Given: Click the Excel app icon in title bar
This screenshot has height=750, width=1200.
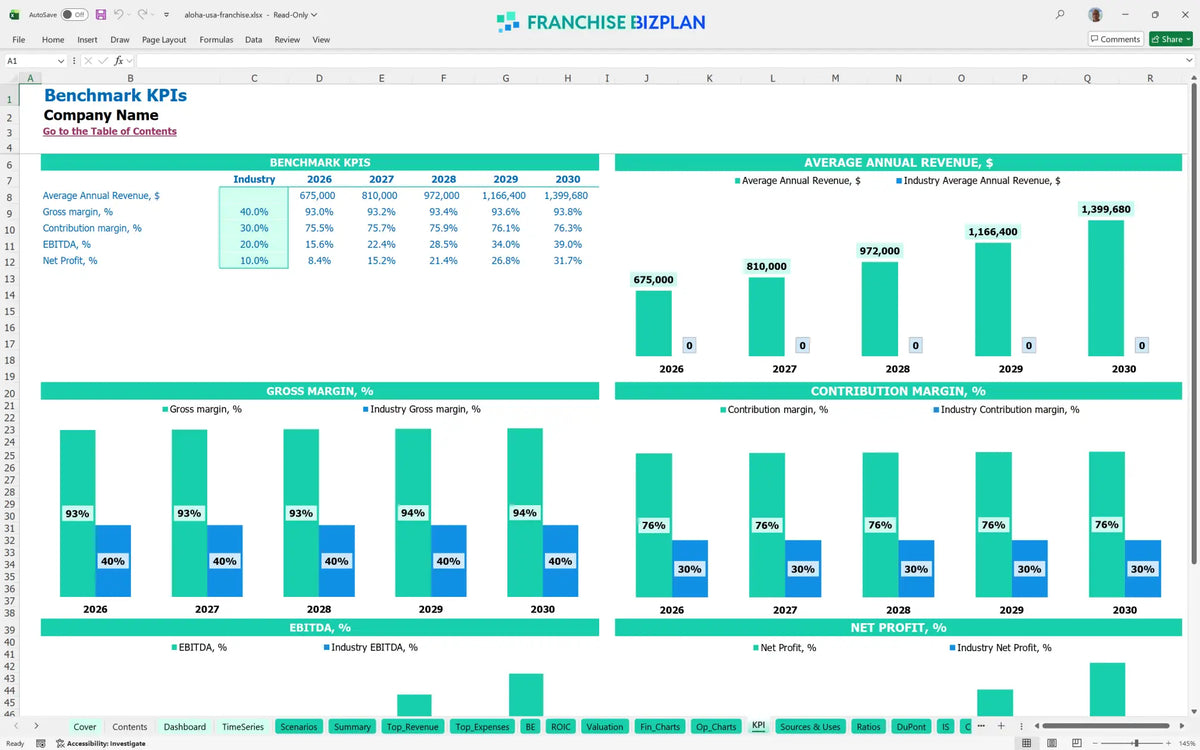Looking at the screenshot, I should pyautogui.click(x=14, y=15).
